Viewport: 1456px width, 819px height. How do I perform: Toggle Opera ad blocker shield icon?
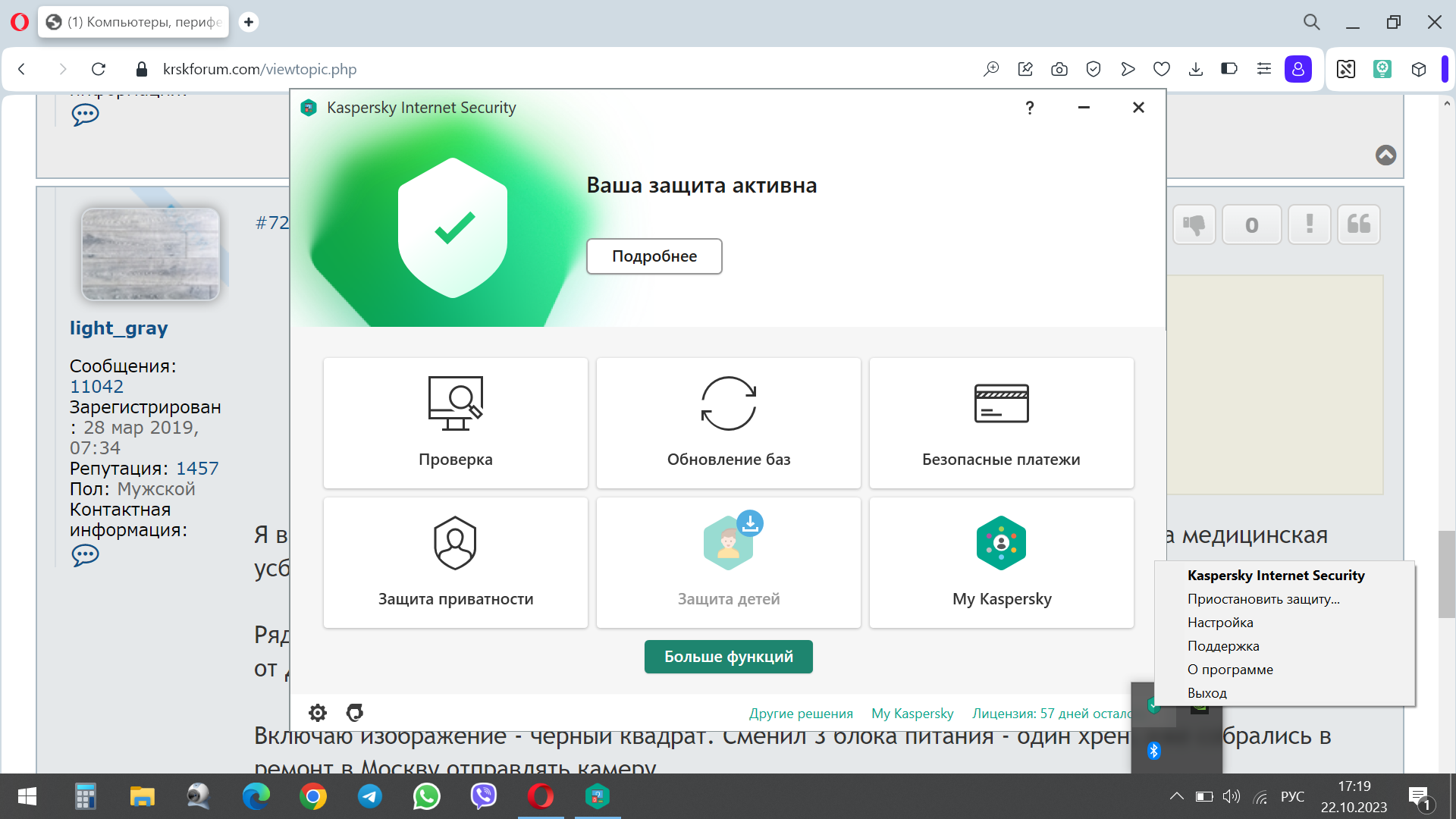coord(1093,69)
